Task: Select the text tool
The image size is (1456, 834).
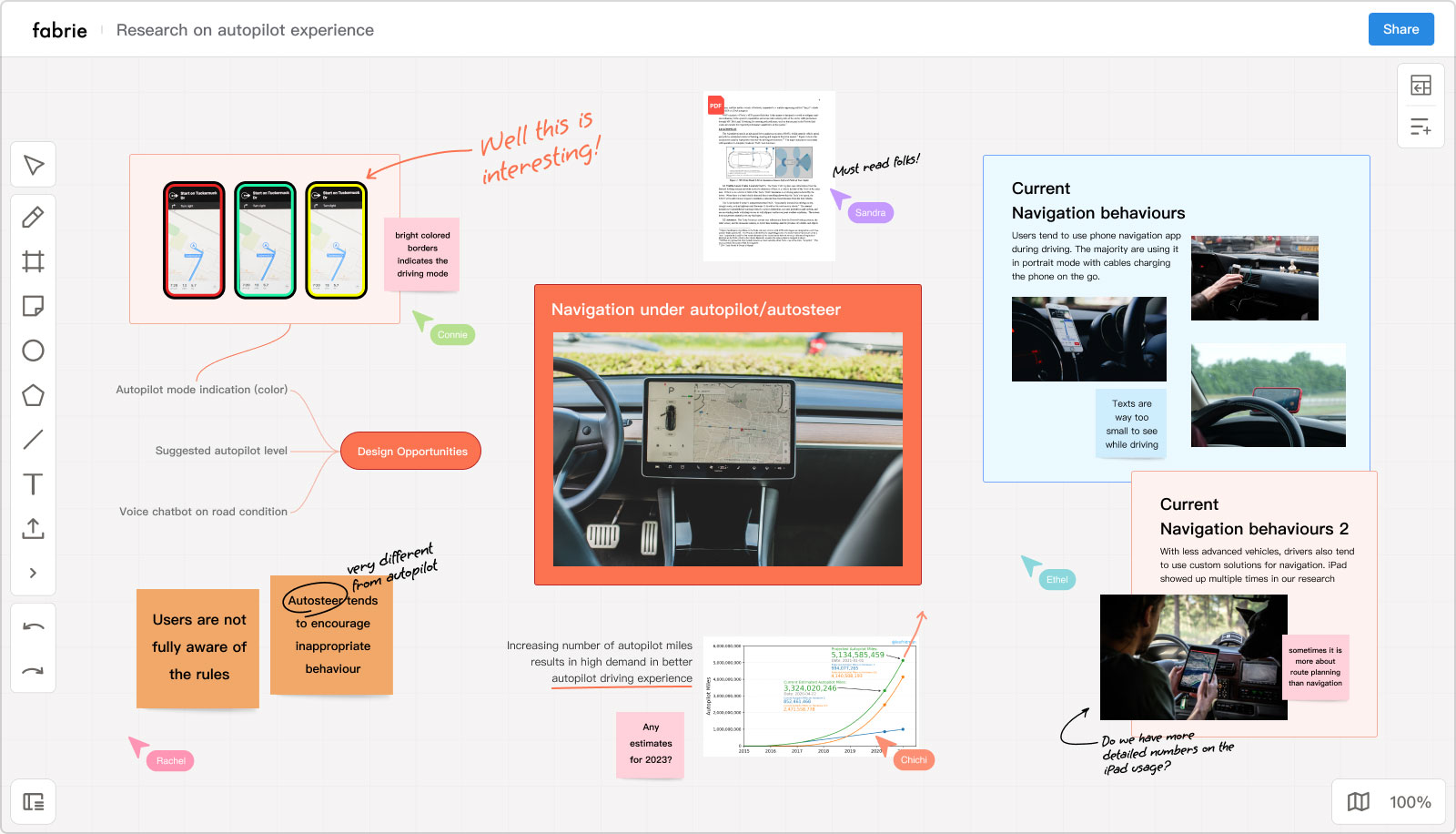Action: (x=34, y=483)
